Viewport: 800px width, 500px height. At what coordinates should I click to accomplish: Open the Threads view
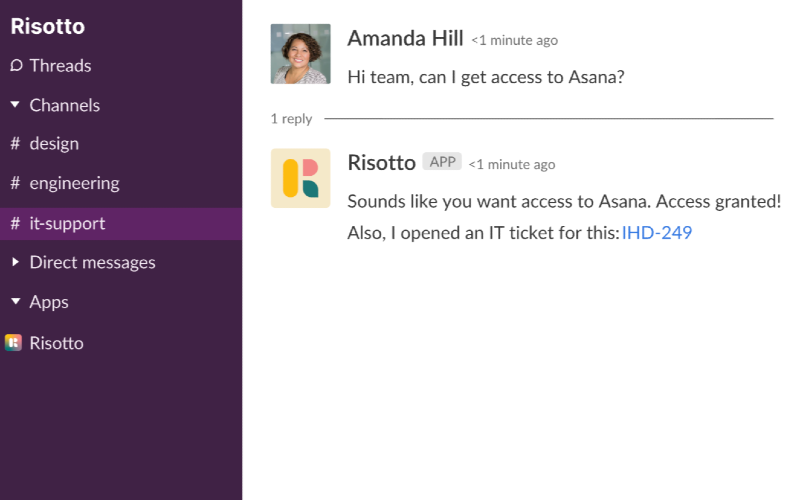pos(60,65)
